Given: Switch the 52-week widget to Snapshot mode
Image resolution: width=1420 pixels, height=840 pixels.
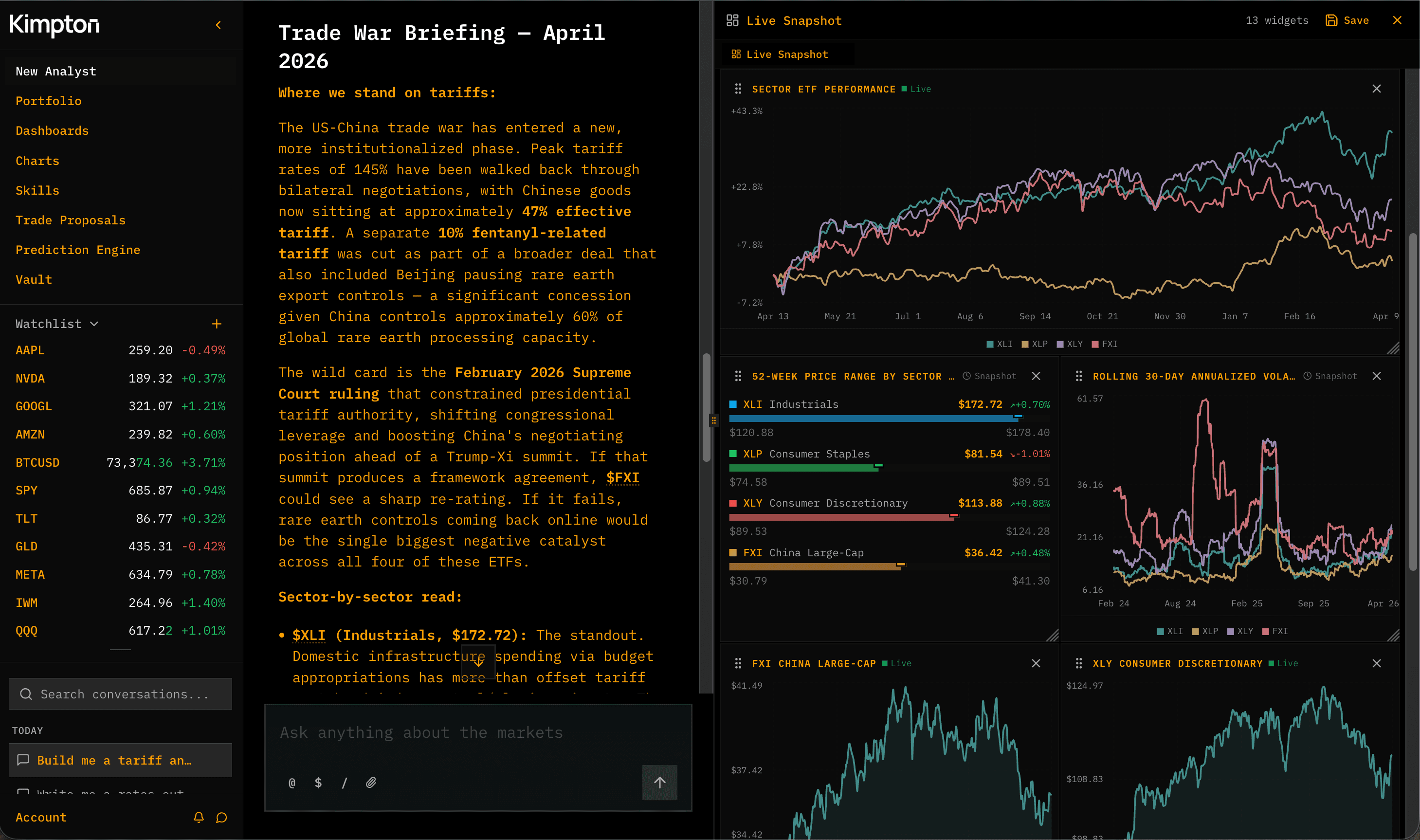Looking at the screenshot, I should point(989,375).
